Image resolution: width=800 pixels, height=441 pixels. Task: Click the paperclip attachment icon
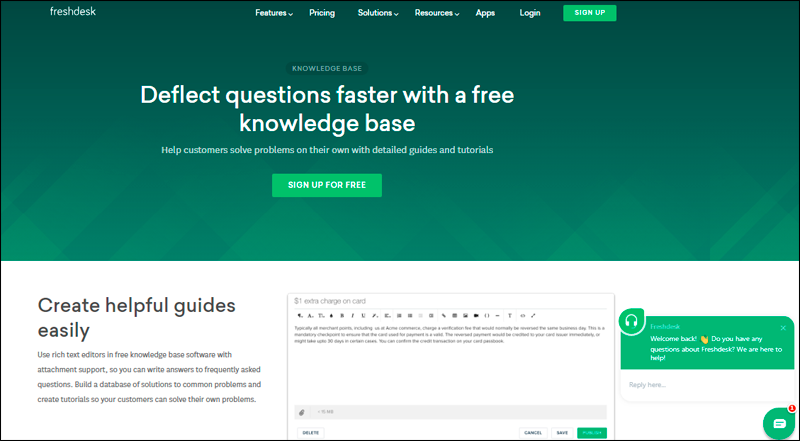(302, 412)
